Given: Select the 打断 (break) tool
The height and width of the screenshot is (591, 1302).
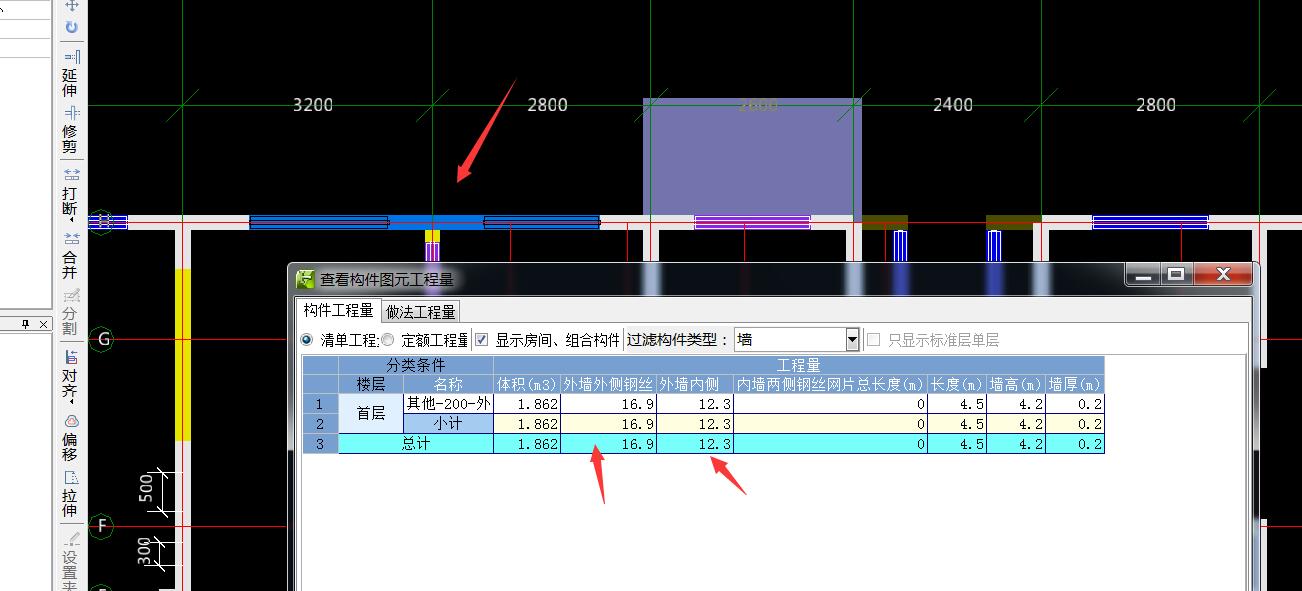Looking at the screenshot, I should coord(70,193).
